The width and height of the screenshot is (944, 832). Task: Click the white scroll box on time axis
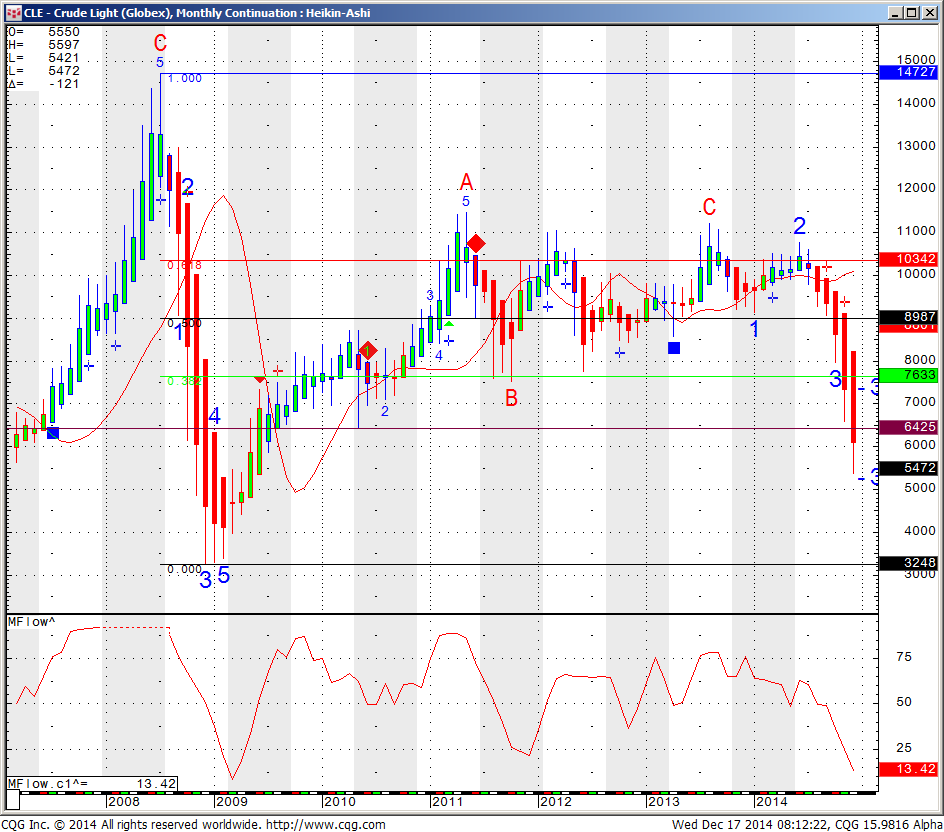14,801
